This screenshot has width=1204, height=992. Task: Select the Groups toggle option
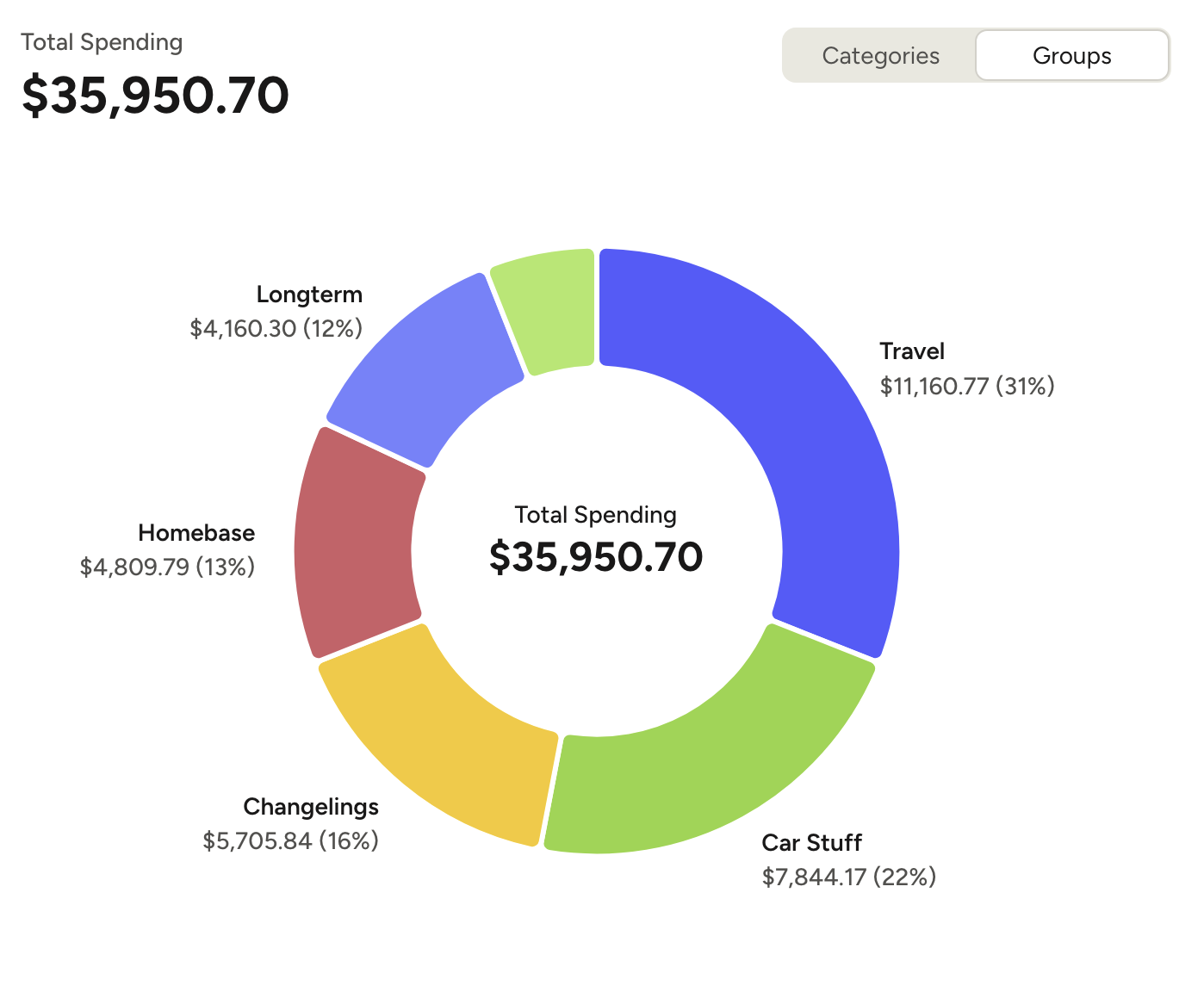1071,56
